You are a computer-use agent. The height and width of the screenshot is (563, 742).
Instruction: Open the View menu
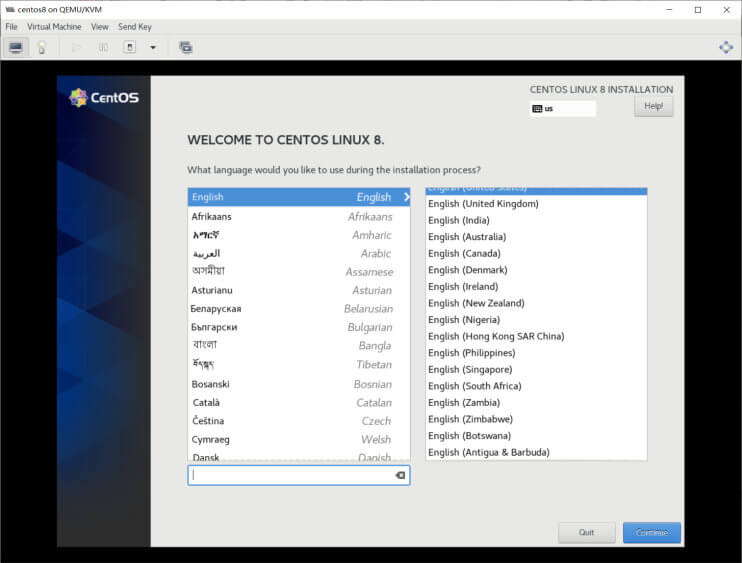[99, 27]
